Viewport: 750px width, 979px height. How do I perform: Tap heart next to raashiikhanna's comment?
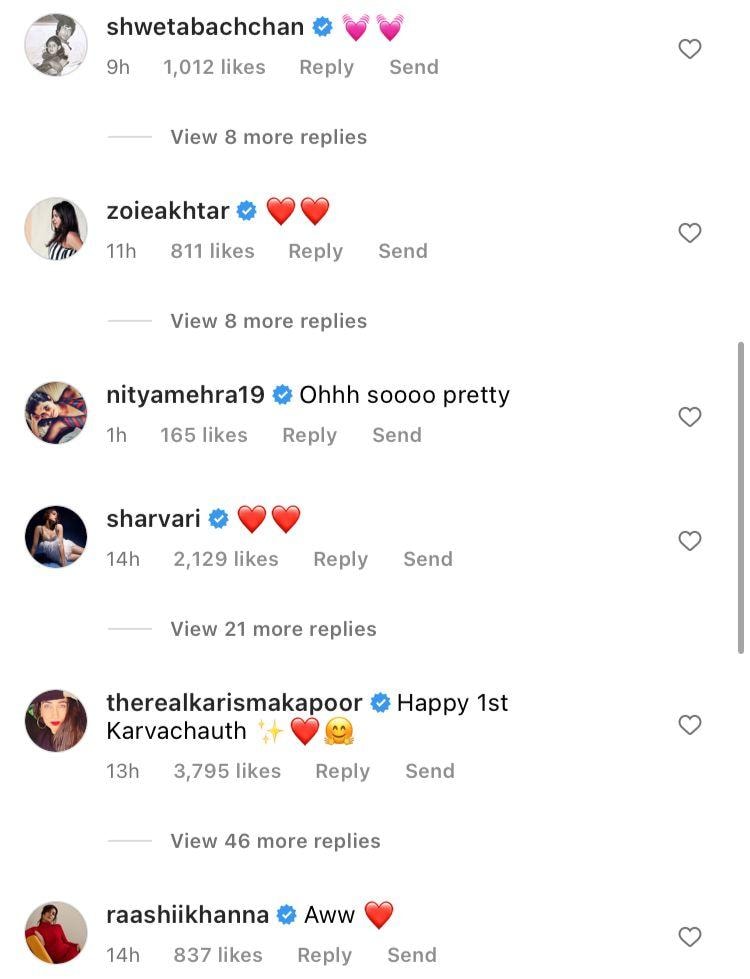point(690,937)
